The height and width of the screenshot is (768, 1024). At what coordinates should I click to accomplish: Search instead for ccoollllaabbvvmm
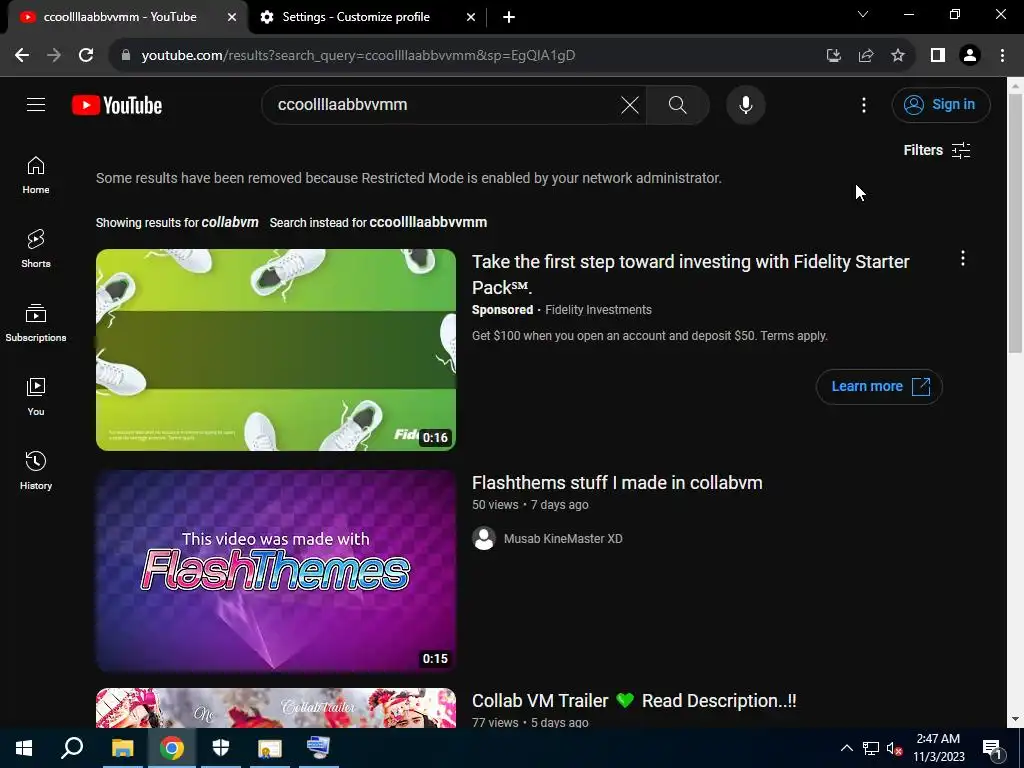[428, 222]
